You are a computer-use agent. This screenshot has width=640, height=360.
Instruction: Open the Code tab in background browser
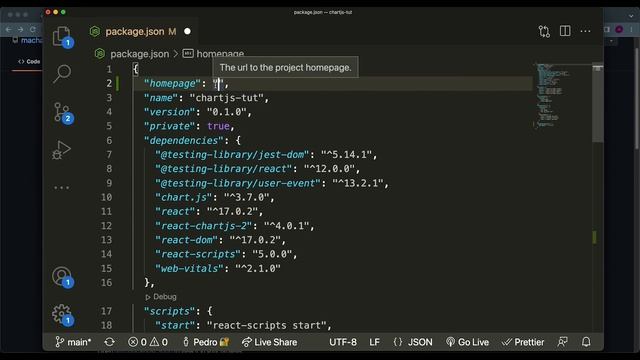[29, 62]
